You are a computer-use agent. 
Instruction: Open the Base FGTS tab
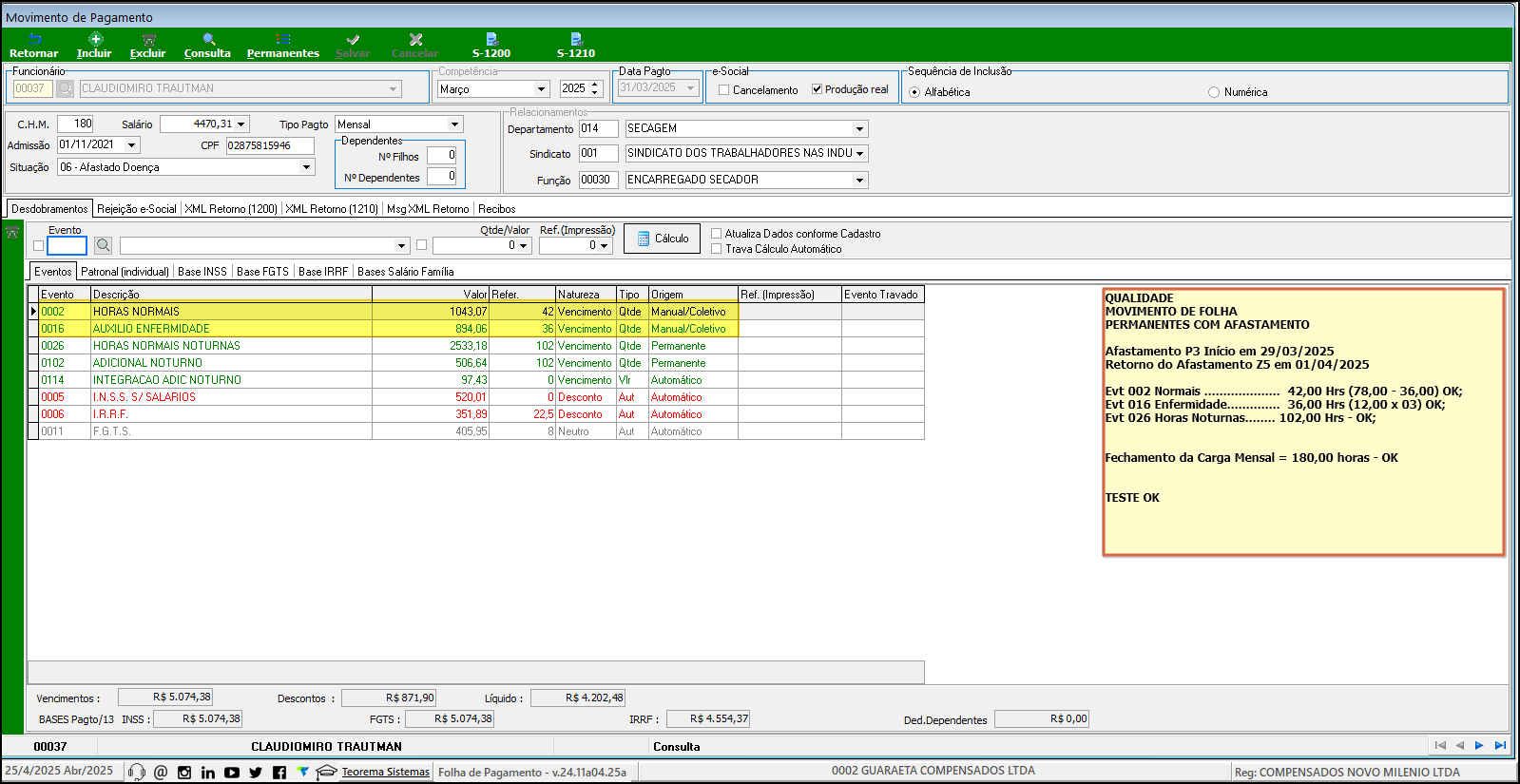click(262, 272)
